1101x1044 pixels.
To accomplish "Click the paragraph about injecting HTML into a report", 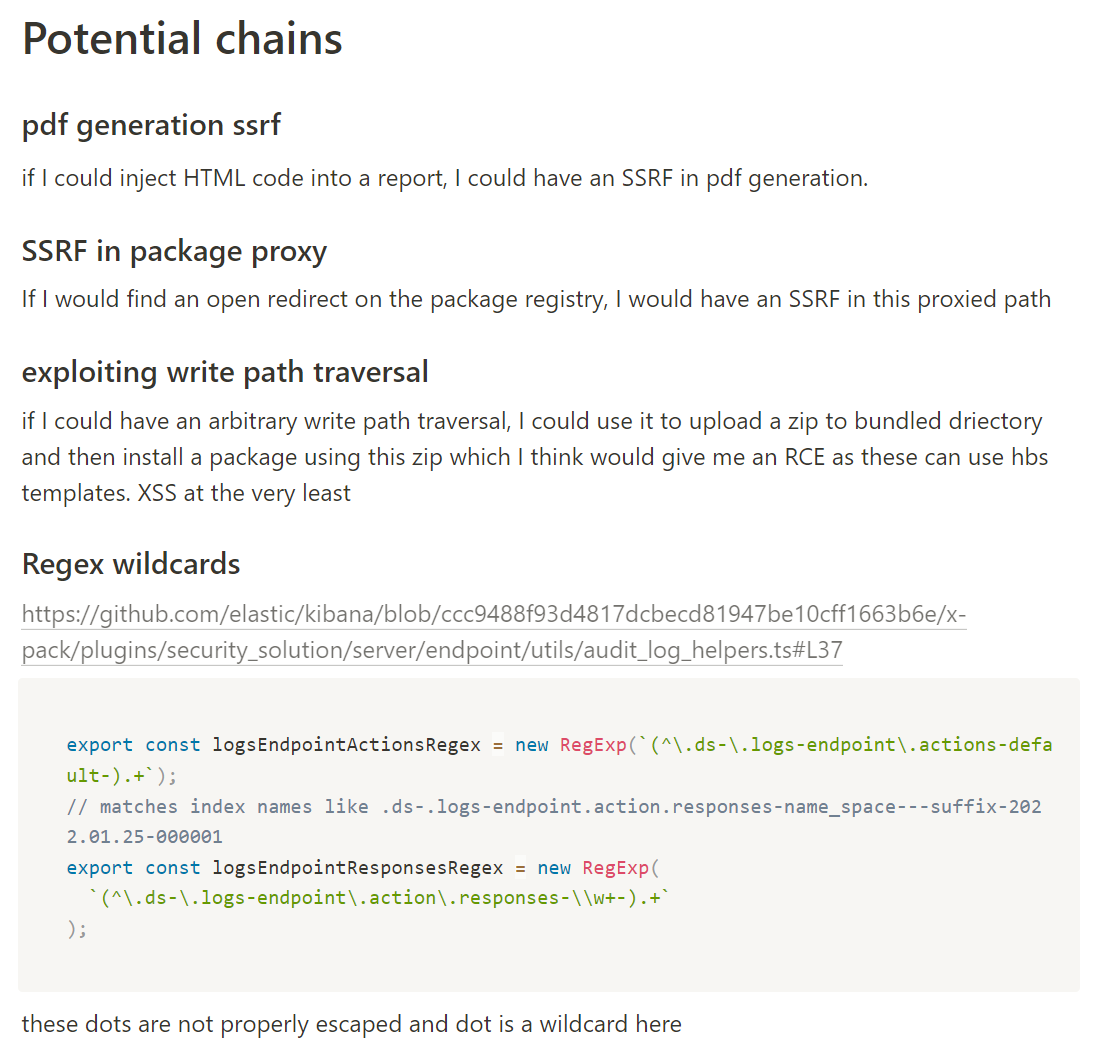I will (445, 179).
